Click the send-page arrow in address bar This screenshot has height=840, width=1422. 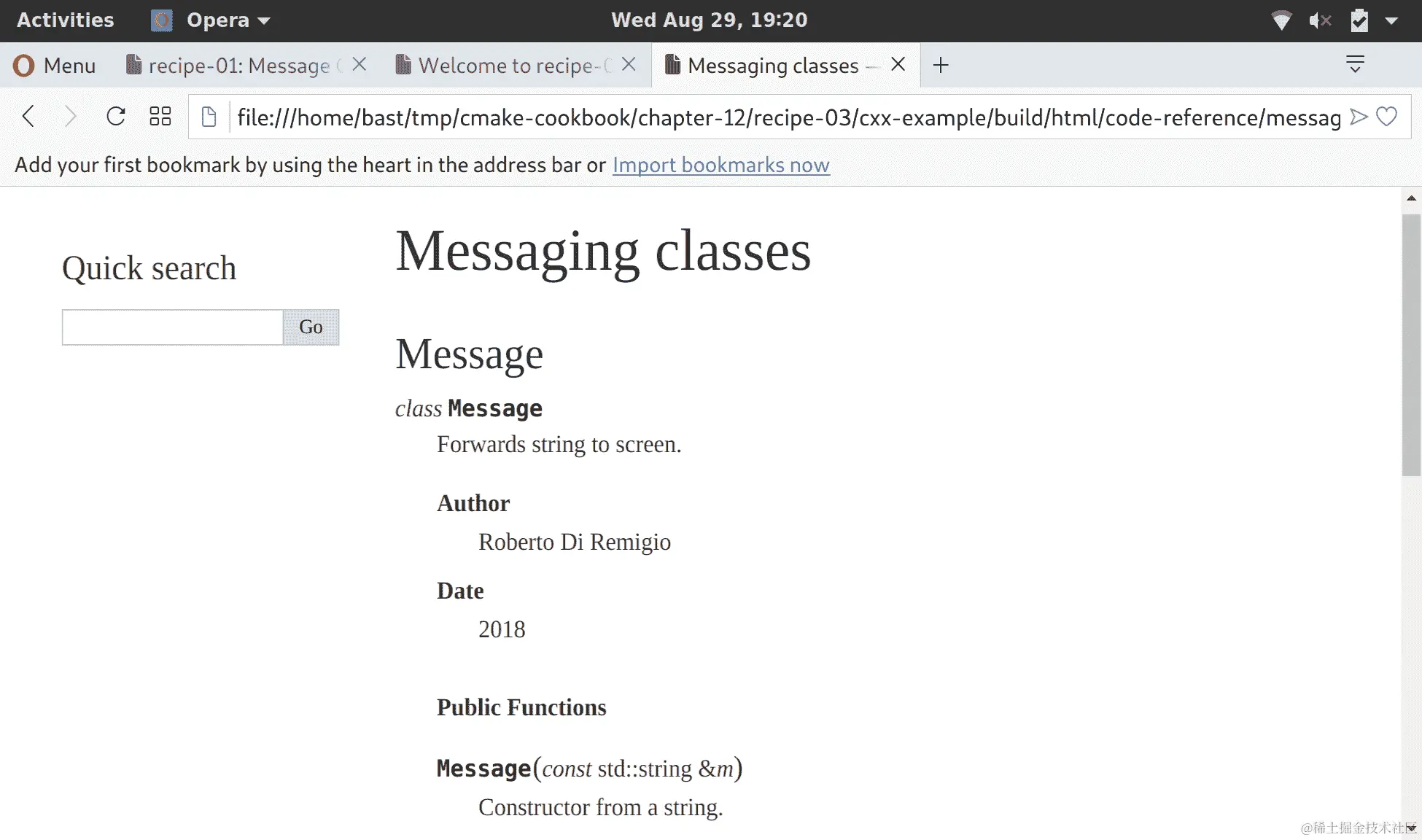pos(1358,117)
